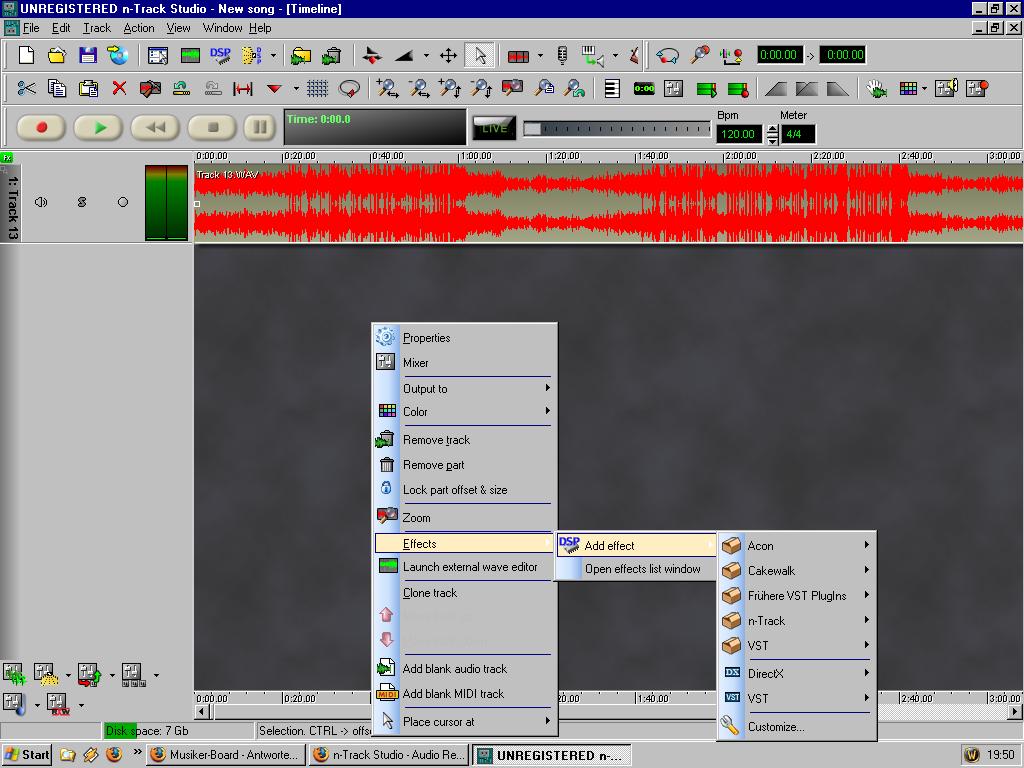Screen dimensions: 1024x768
Task: Switch to Musiker-Board taskbar window
Action: coord(225,754)
